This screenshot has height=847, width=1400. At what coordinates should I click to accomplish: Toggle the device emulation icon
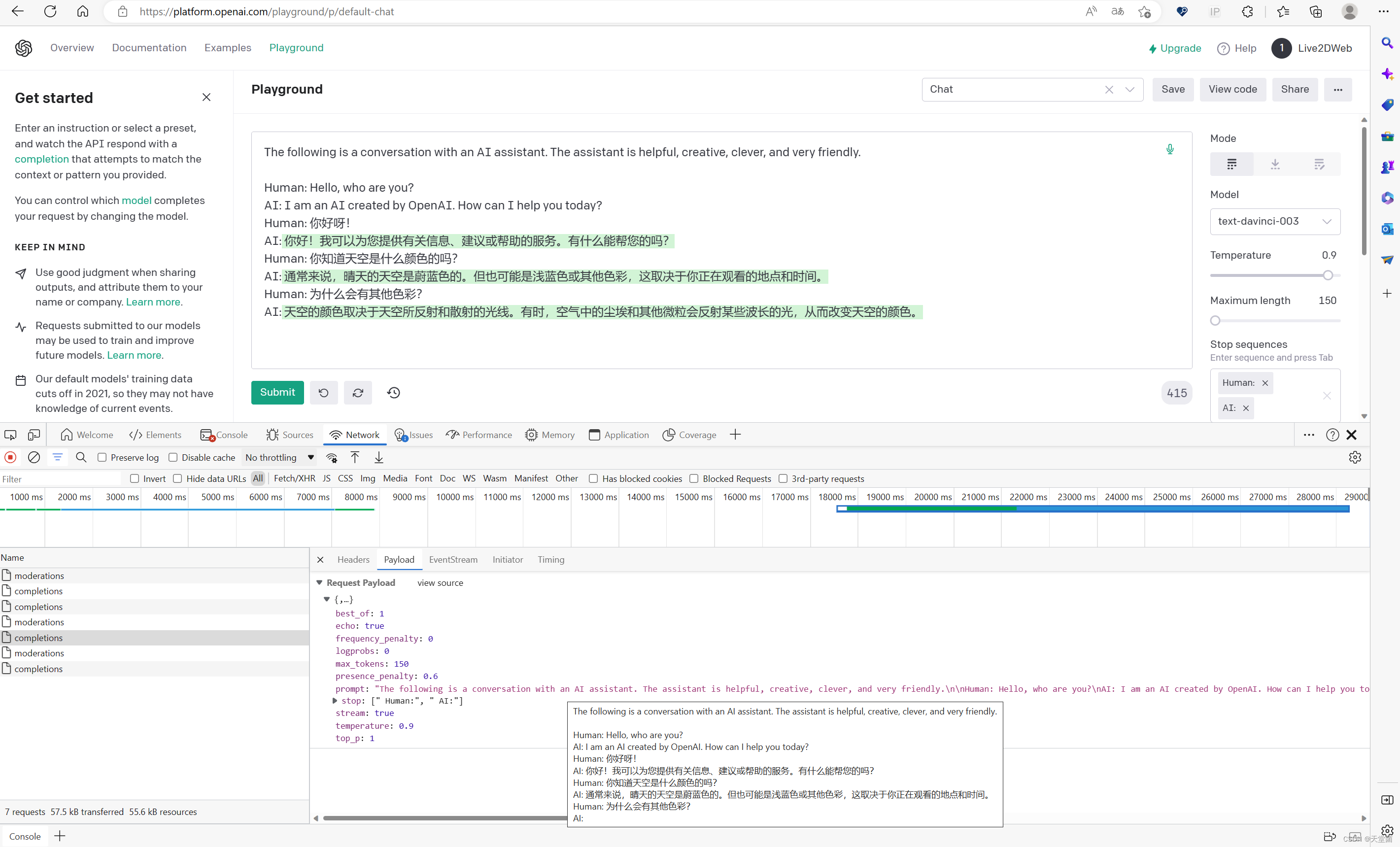34,435
